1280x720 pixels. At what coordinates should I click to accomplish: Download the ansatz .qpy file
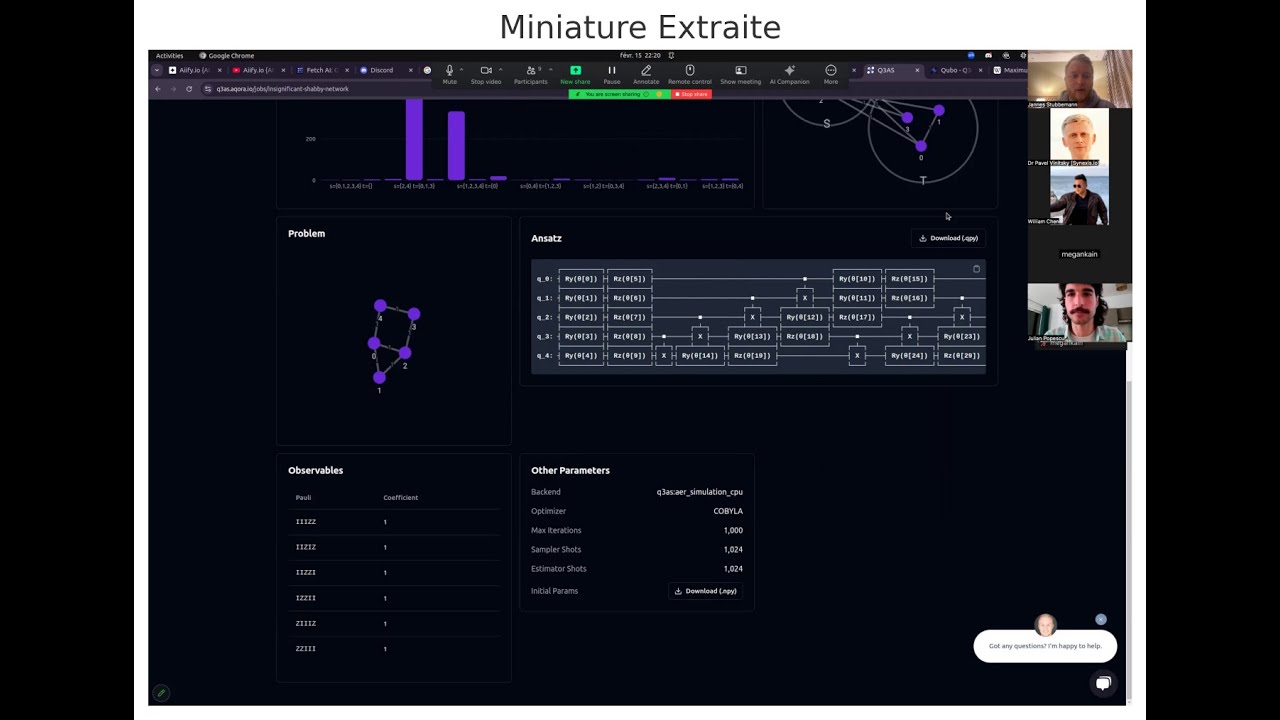[948, 238]
